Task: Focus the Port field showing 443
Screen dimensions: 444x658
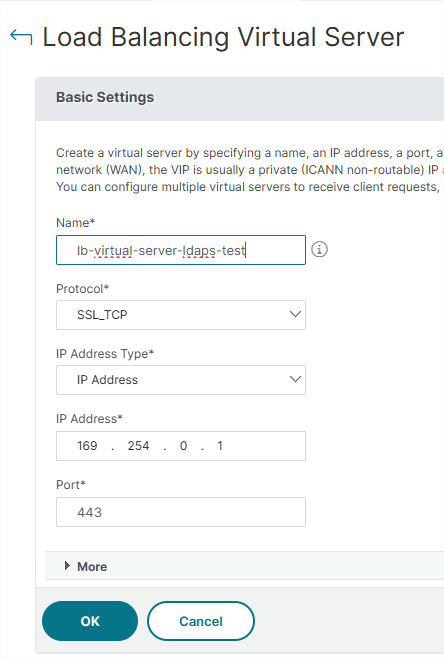Action: tap(181, 512)
